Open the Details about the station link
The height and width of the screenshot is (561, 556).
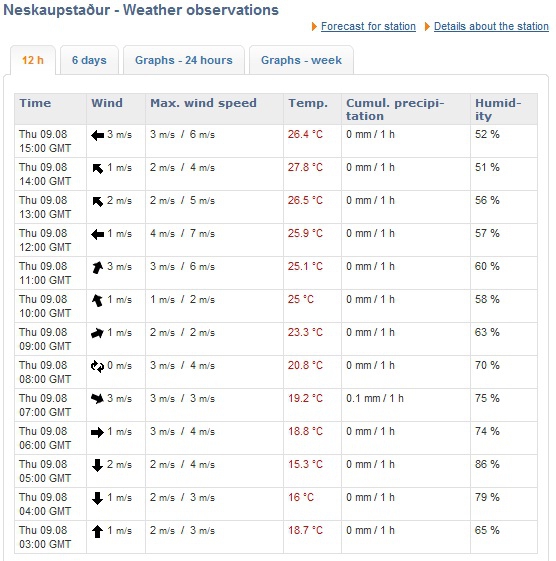coord(491,26)
